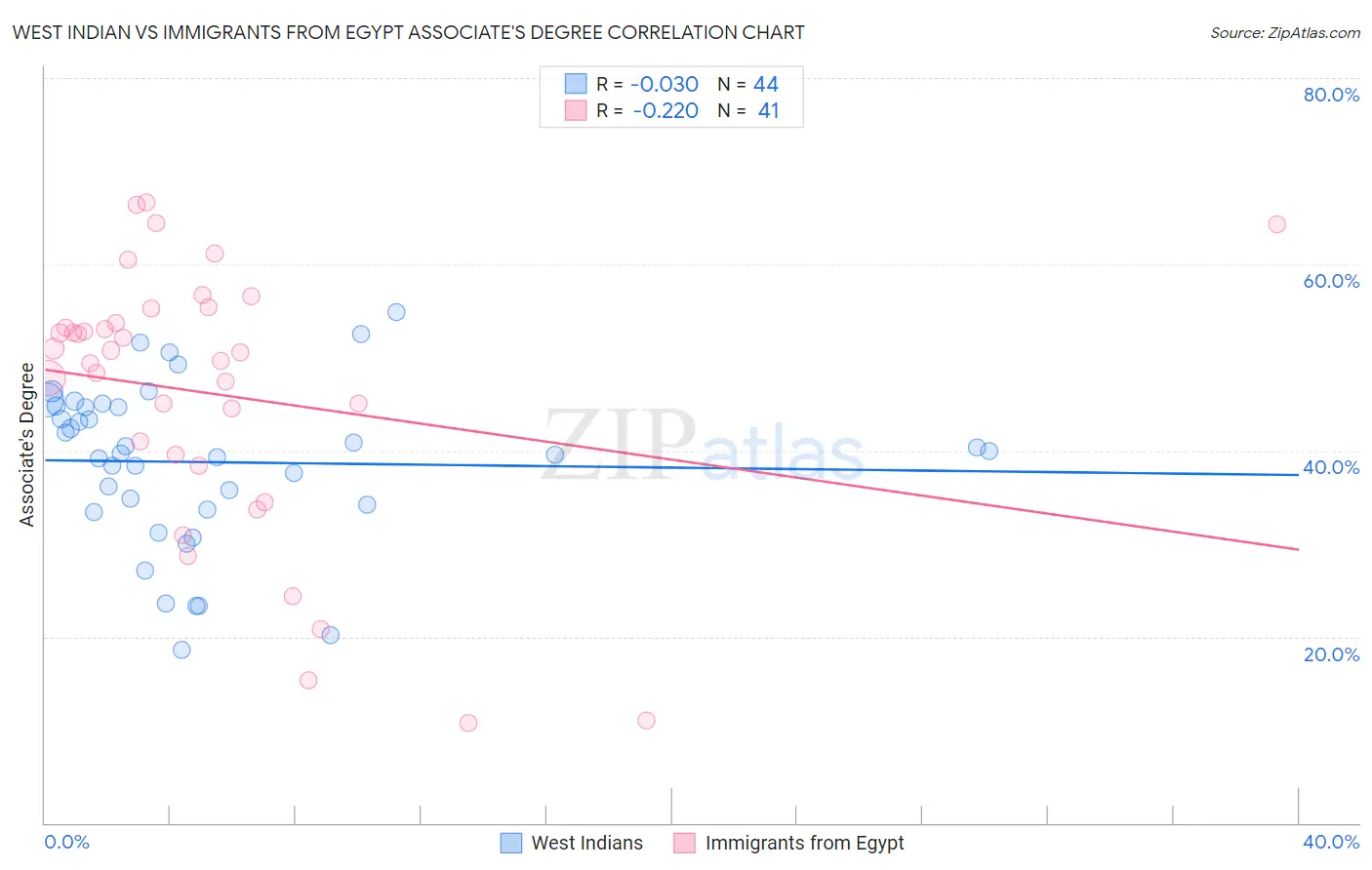Click the 60.0% y-axis label

1331,281
